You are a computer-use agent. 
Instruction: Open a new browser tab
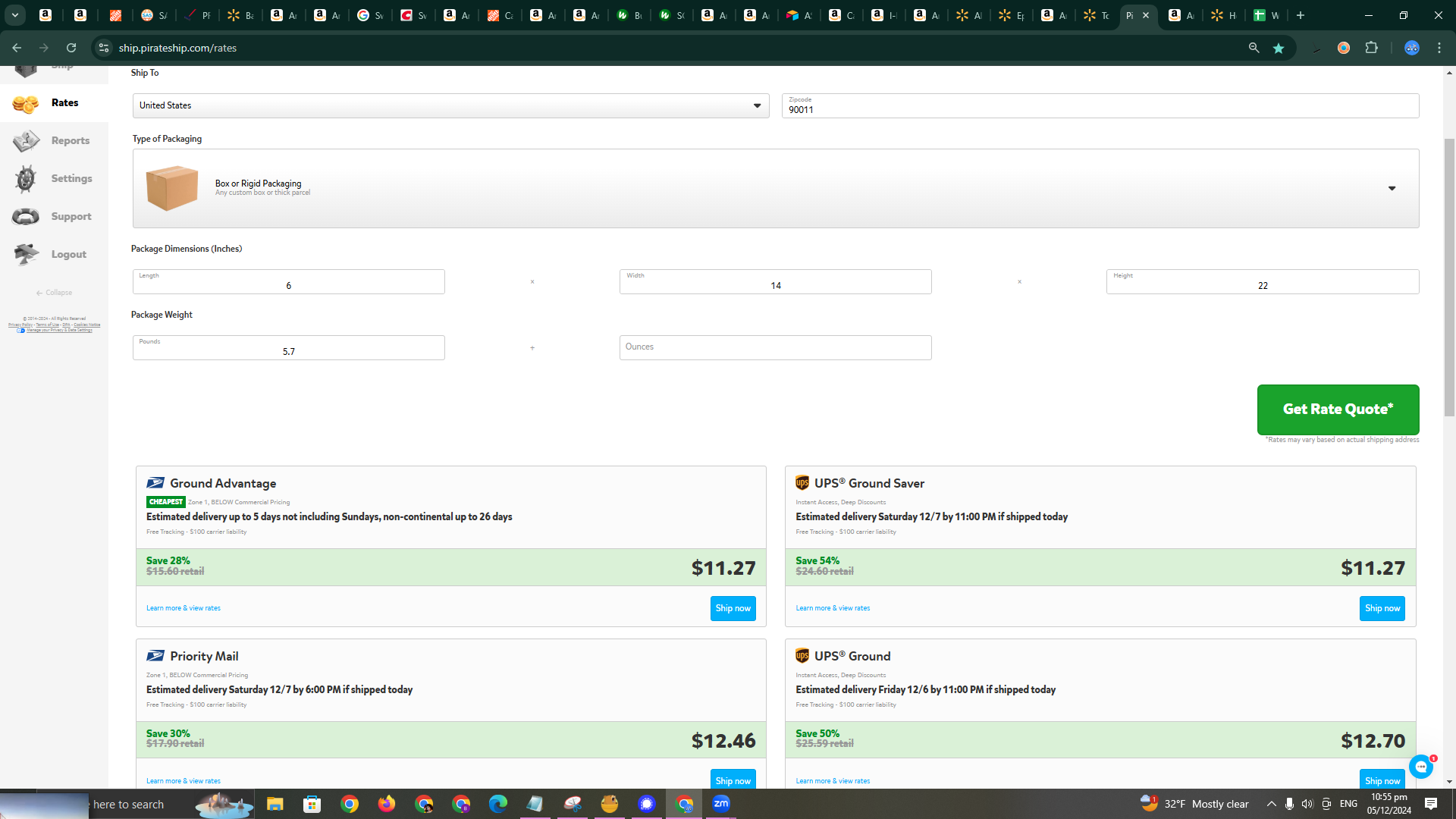(1301, 15)
